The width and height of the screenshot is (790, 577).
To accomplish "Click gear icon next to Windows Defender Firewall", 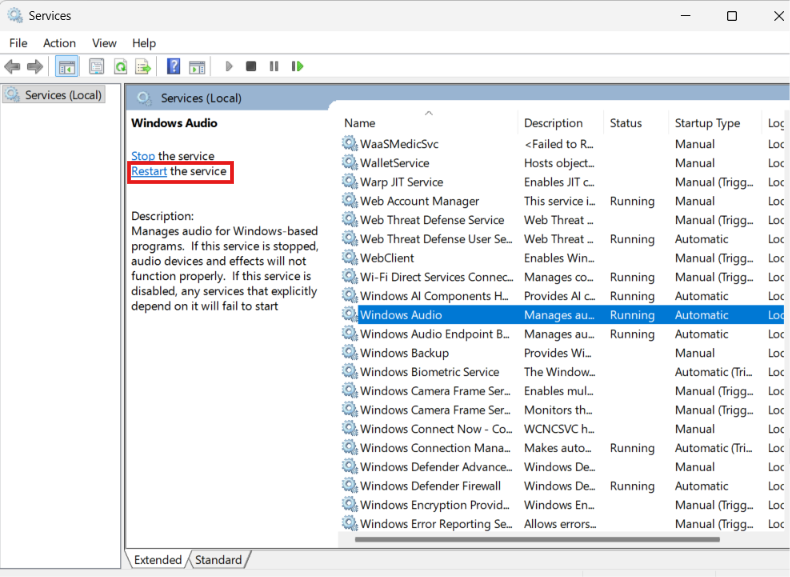I will (x=350, y=486).
